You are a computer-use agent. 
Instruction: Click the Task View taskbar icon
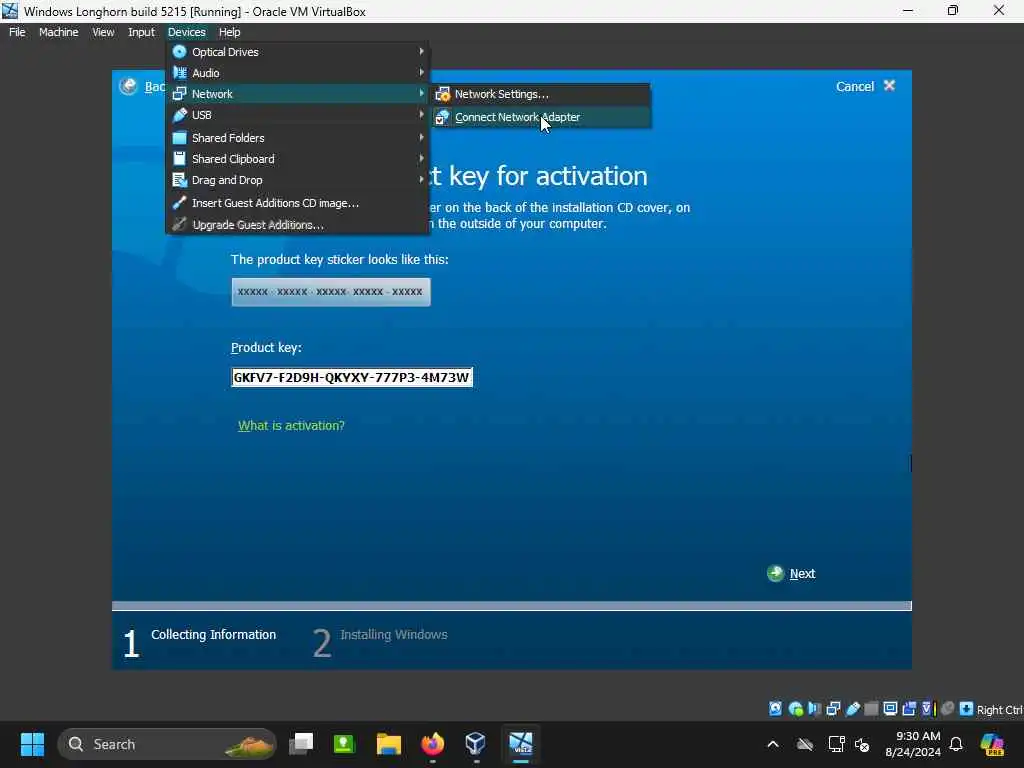[x=301, y=744]
